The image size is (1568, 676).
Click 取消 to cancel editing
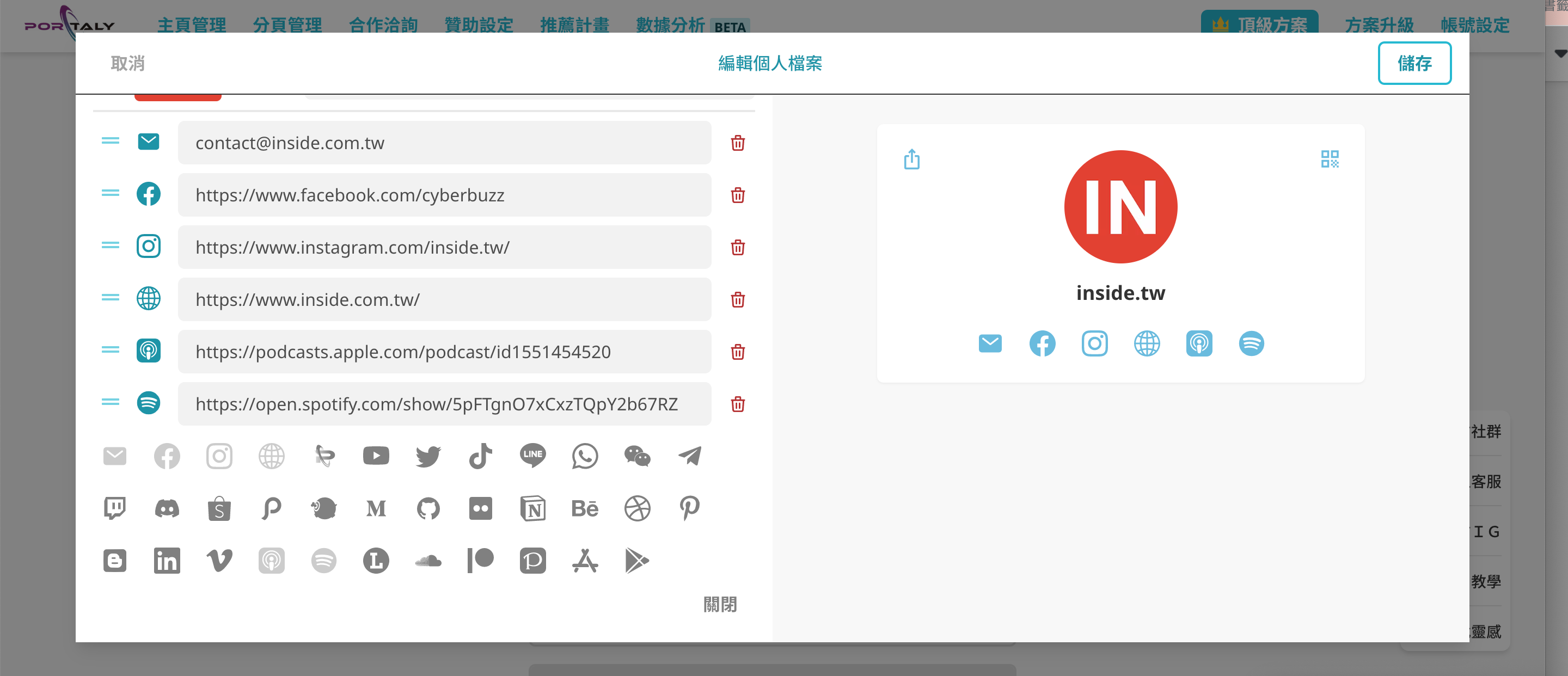[128, 63]
